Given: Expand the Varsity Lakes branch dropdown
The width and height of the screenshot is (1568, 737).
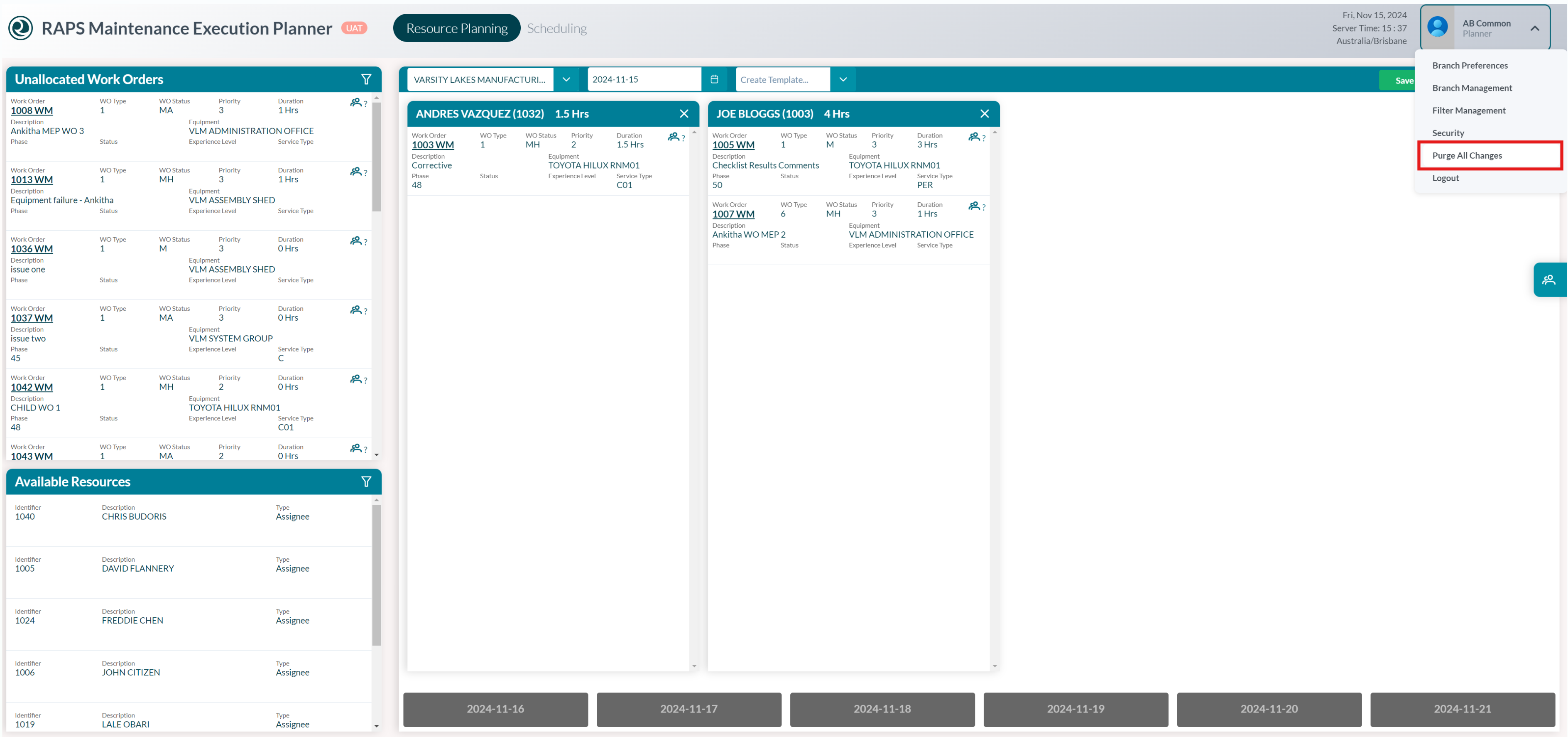Looking at the screenshot, I should 566,79.
